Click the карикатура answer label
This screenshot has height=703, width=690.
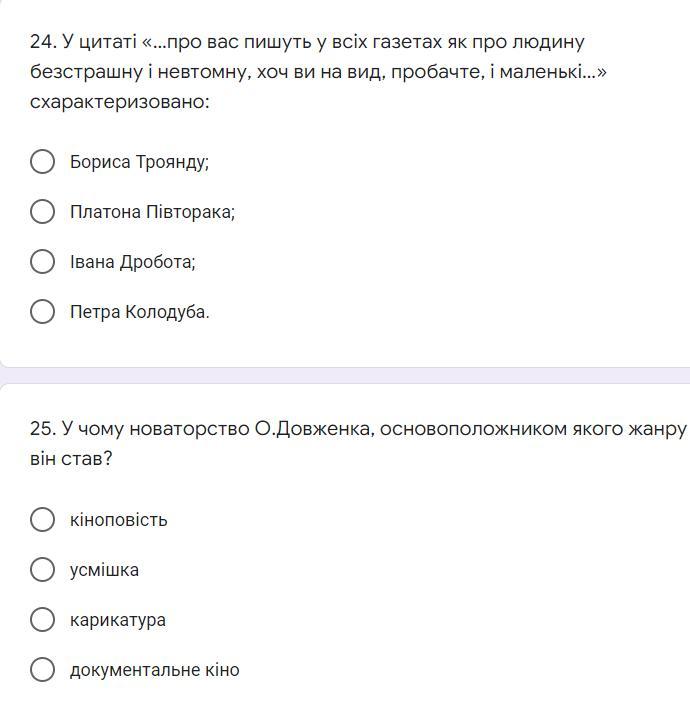coord(117,620)
